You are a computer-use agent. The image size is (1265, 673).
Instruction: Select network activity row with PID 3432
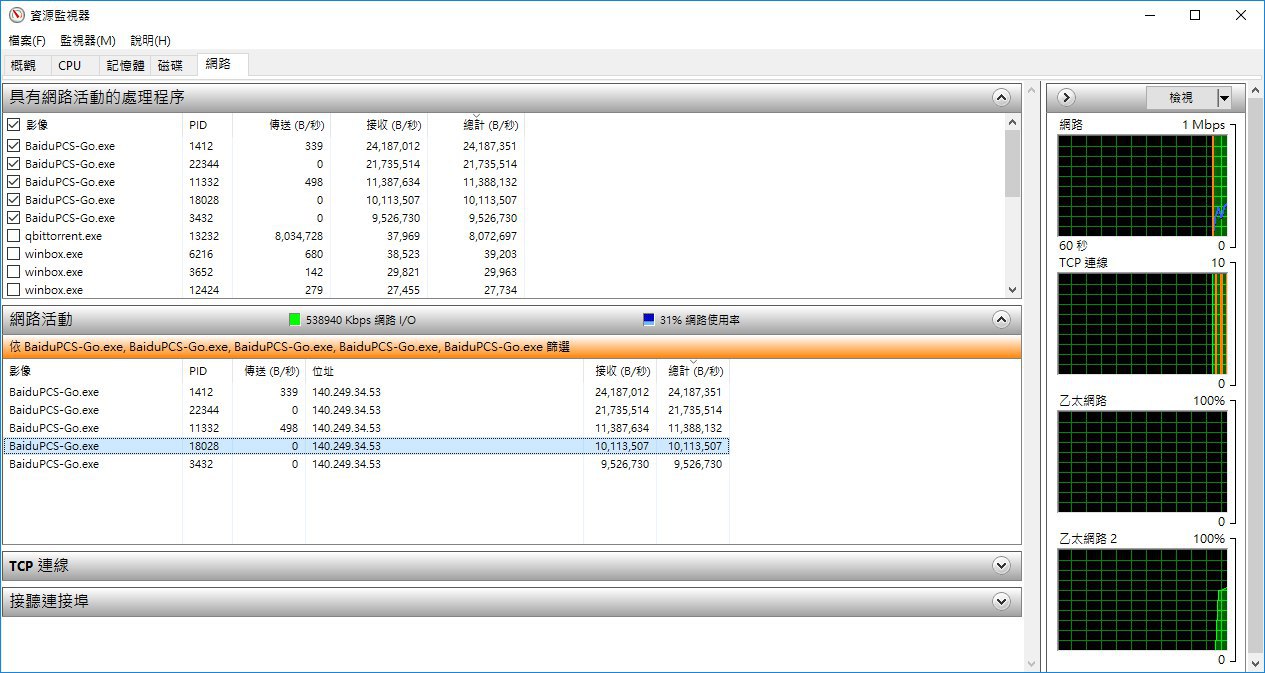(x=366, y=464)
